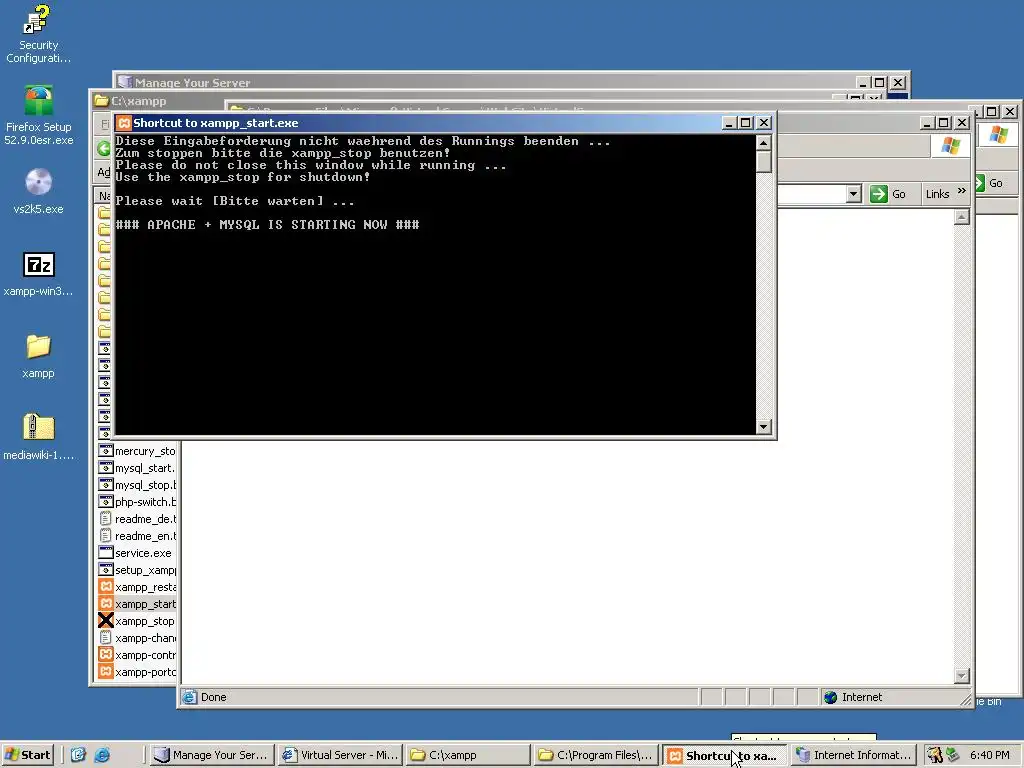Click the first system tray icon
1024x768 pixels.
pos(935,755)
